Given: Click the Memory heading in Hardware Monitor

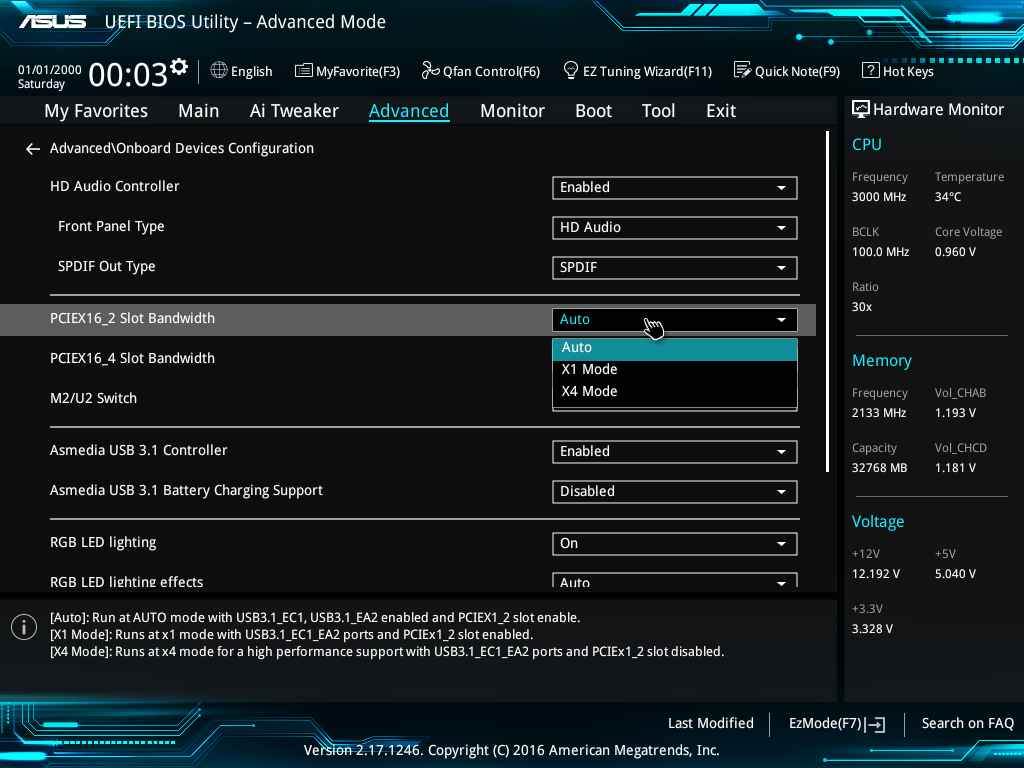Looking at the screenshot, I should pos(882,360).
